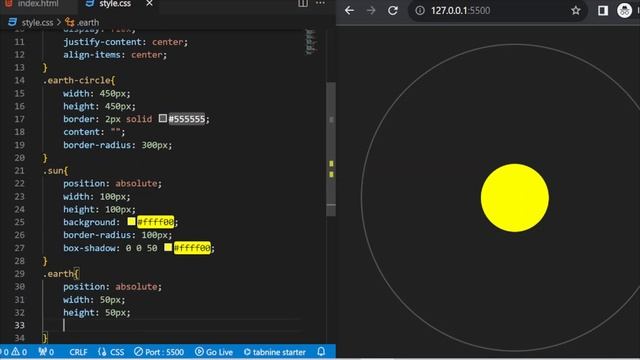Open the errors and warnings status indicator
640x360 pixels.
[x=15, y=352]
